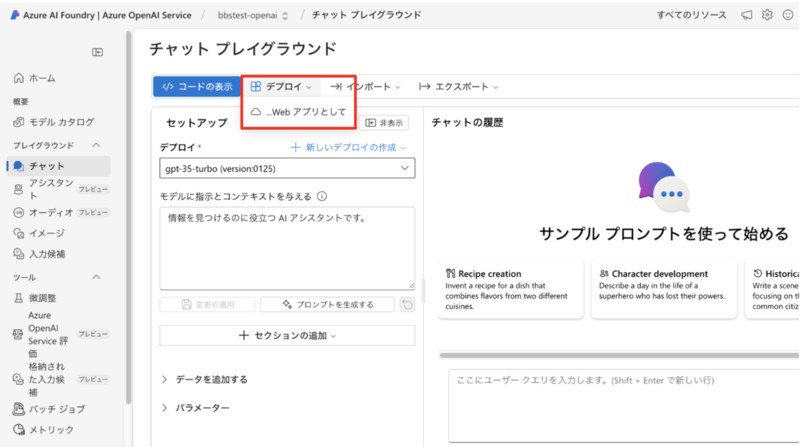Click the 非表示 button in setup panel
This screenshot has width=800, height=447.
tap(384, 123)
